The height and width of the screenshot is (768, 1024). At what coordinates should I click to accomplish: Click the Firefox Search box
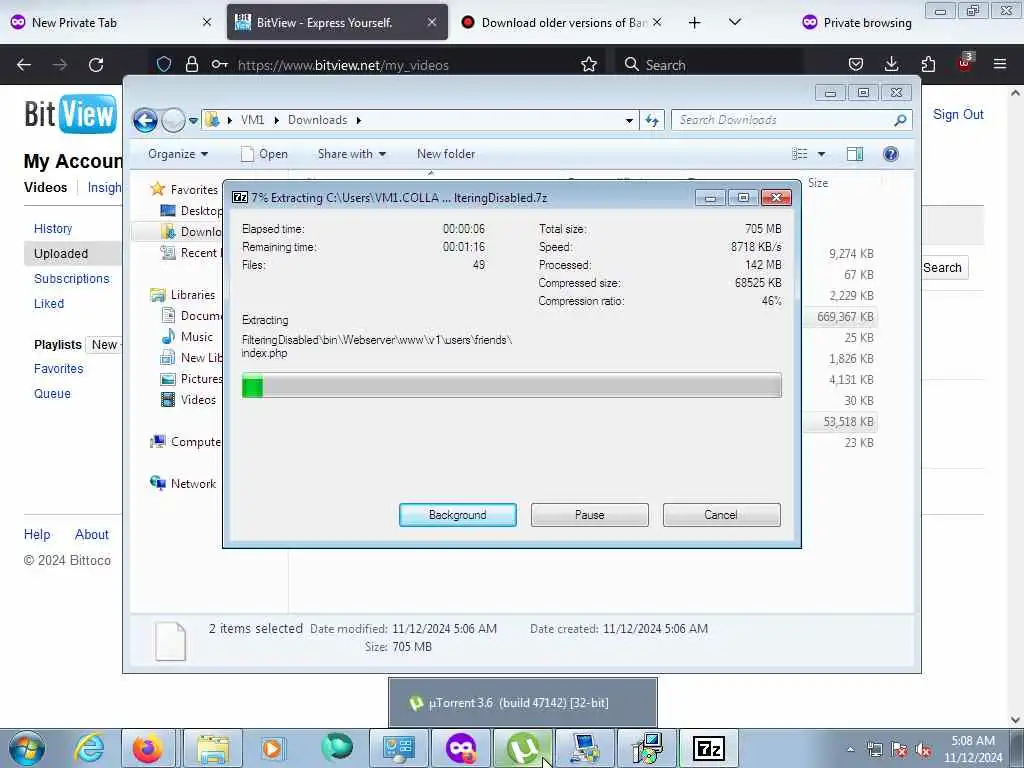pos(709,65)
